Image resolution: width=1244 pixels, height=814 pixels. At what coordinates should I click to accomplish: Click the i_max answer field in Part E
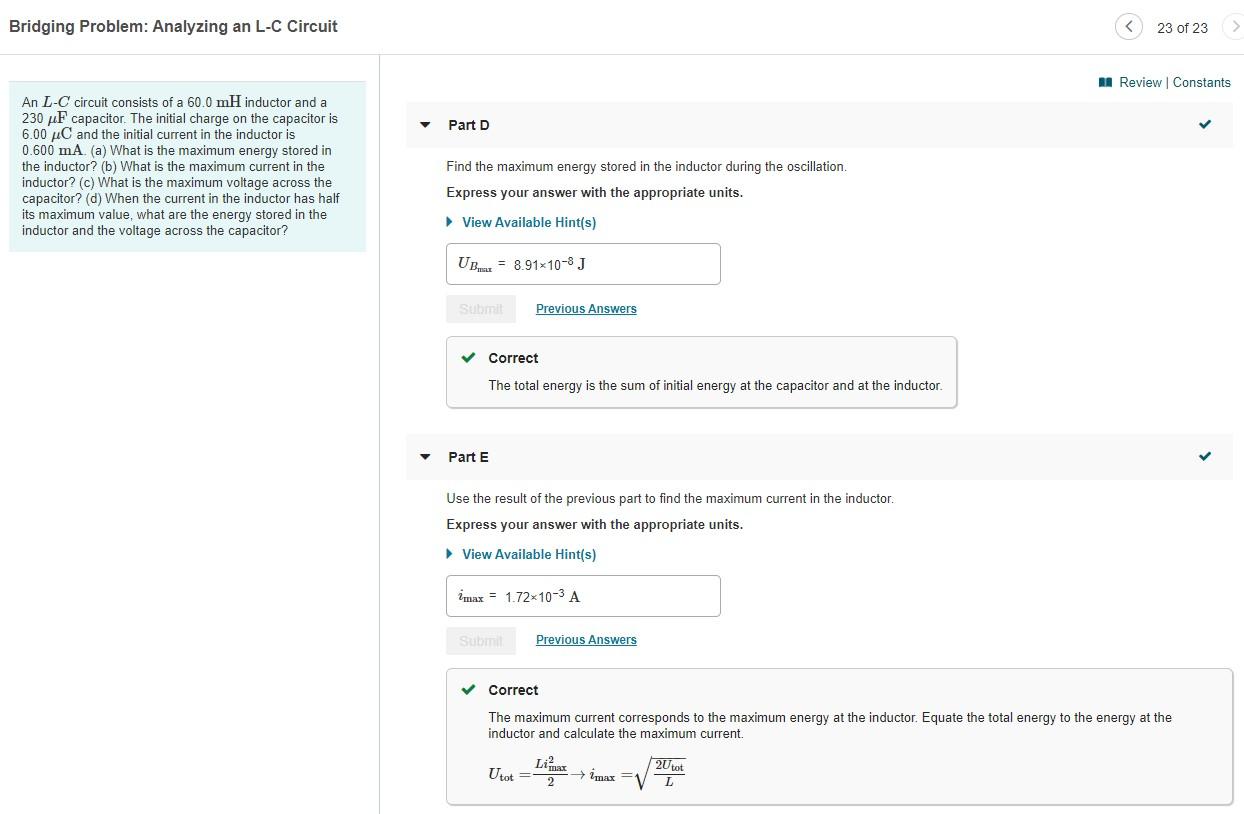pyautogui.click(x=583, y=595)
